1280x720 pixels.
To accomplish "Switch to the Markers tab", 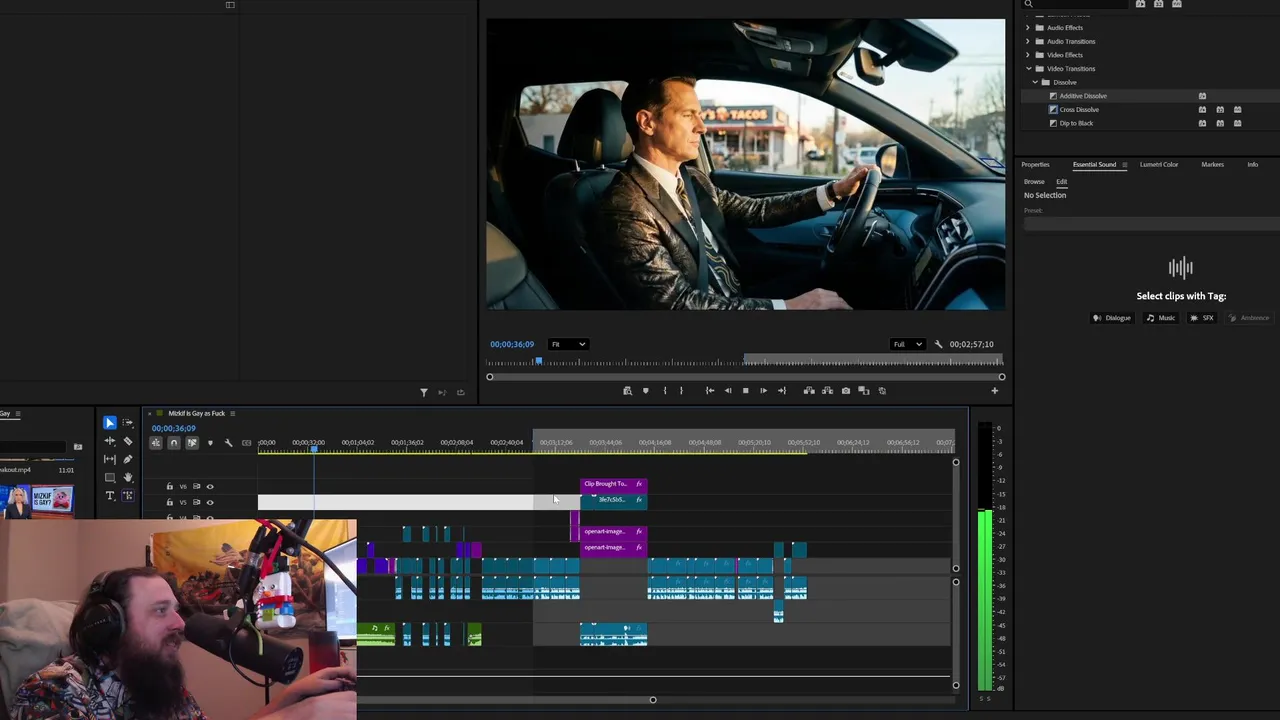I will pyautogui.click(x=1212, y=164).
